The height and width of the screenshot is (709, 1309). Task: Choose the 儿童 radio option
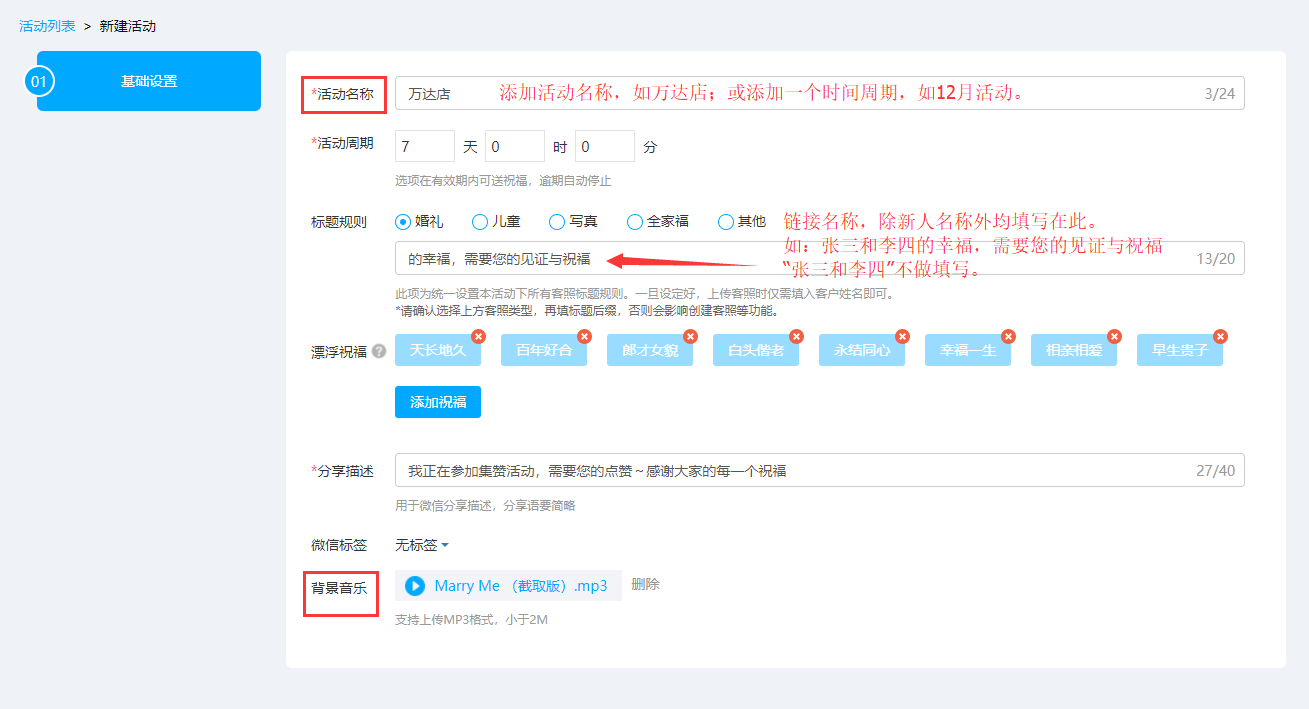click(x=480, y=222)
